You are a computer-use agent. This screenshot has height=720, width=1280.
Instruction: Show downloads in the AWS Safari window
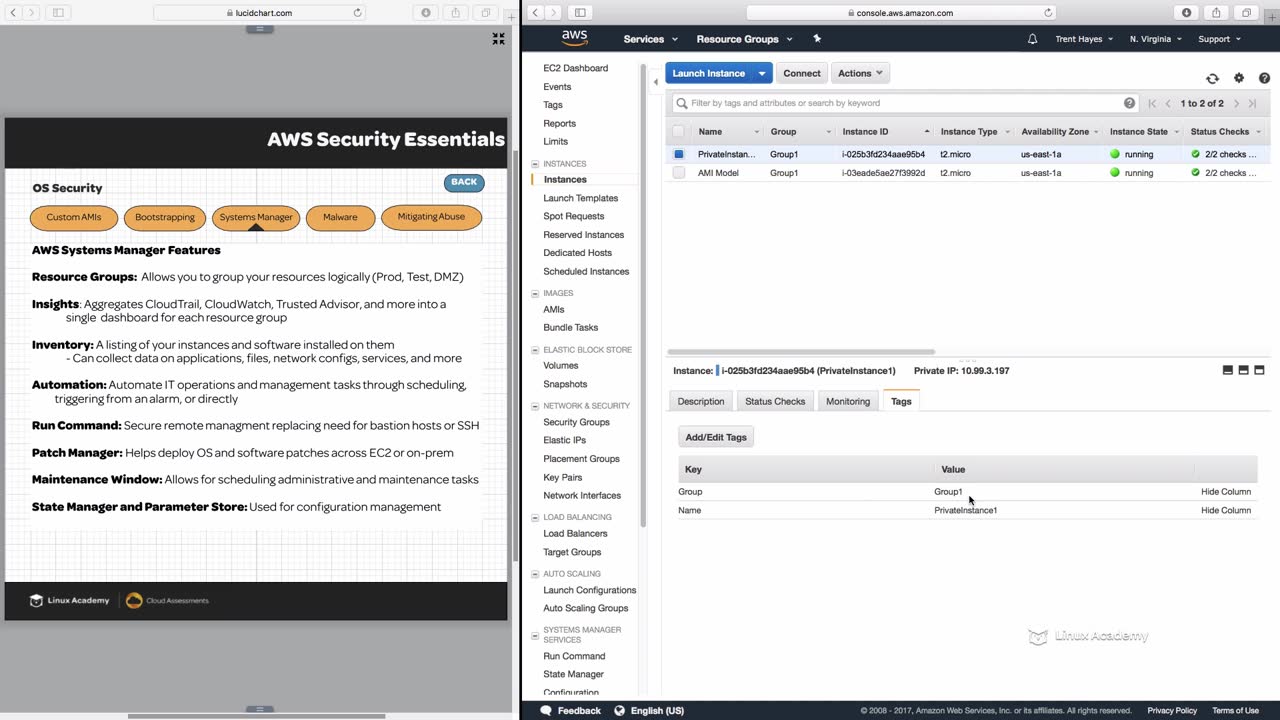click(1186, 12)
